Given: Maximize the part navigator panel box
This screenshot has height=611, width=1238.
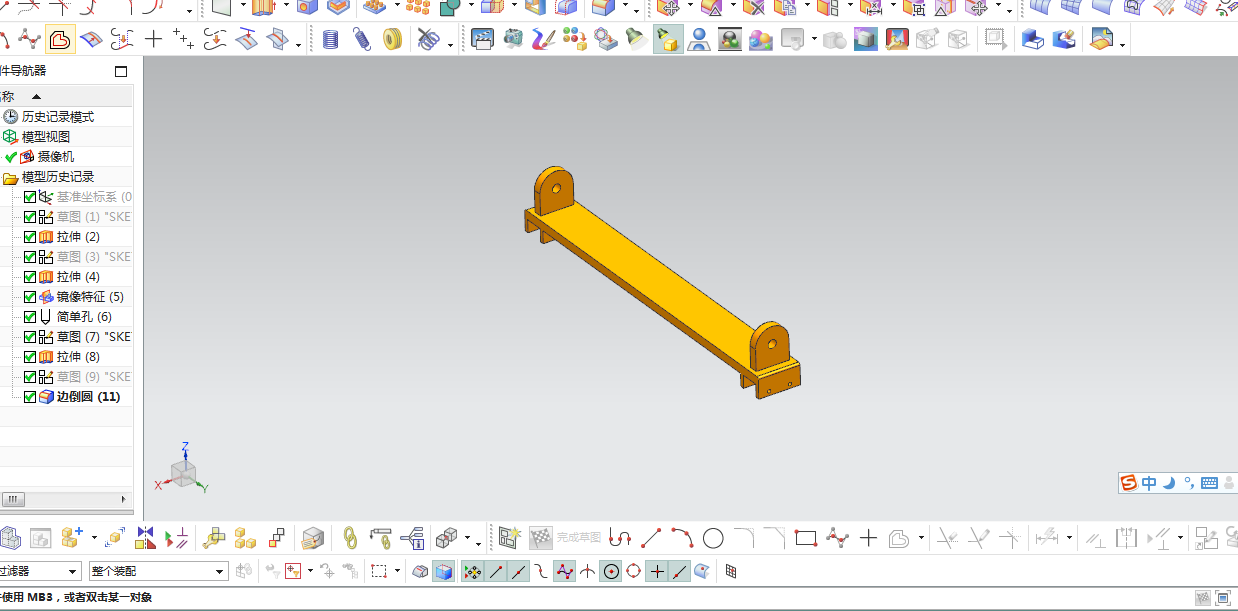Looking at the screenshot, I should tap(121, 72).
